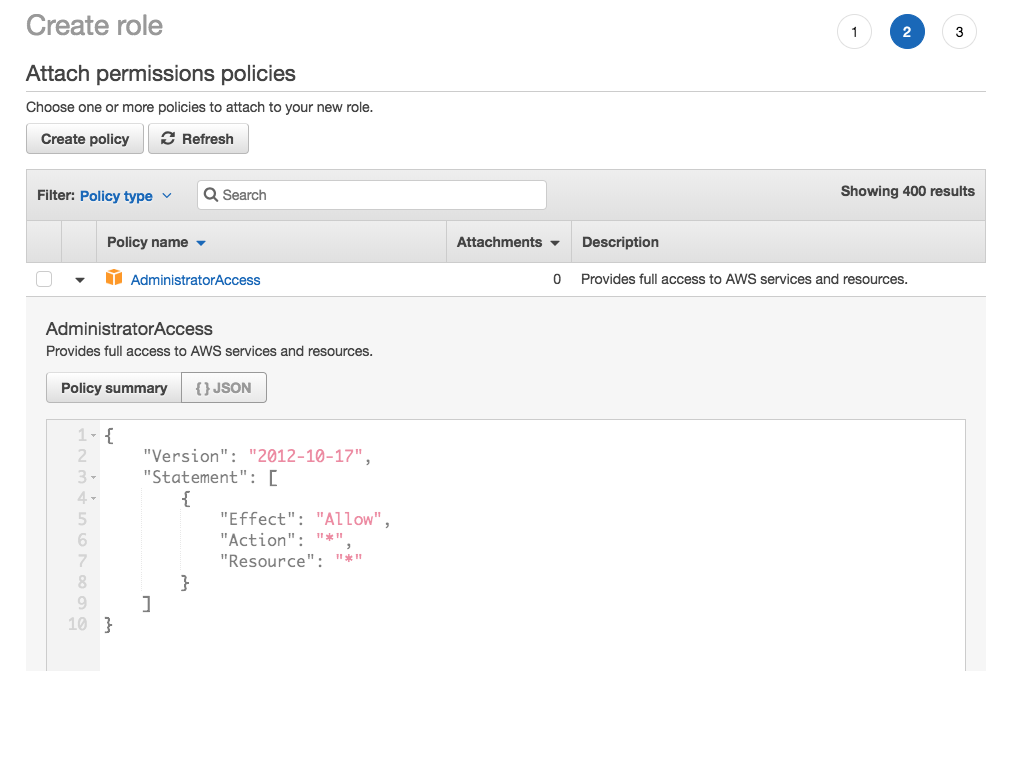1014x760 pixels.
Task: Fold the Statement array at line 3
Action: coord(94,477)
